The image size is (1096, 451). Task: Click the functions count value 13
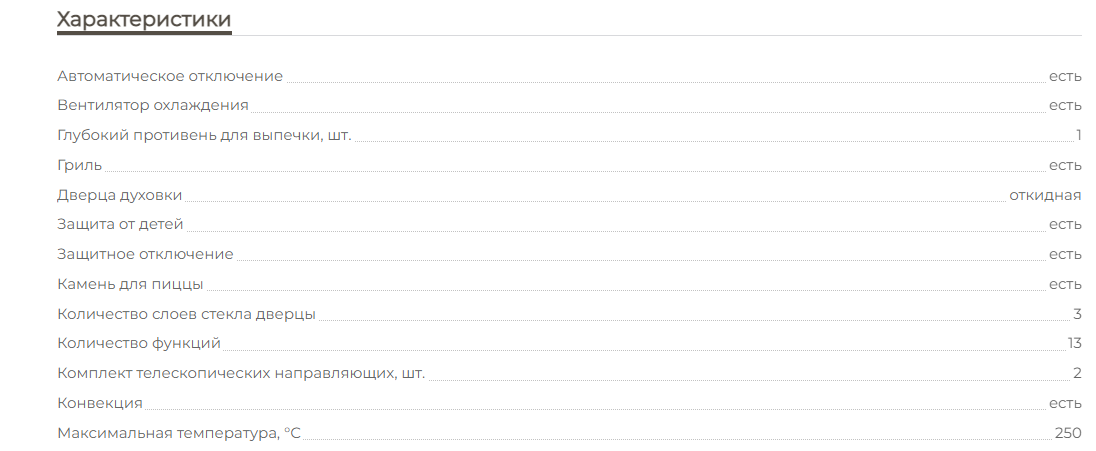(1075, 344)
